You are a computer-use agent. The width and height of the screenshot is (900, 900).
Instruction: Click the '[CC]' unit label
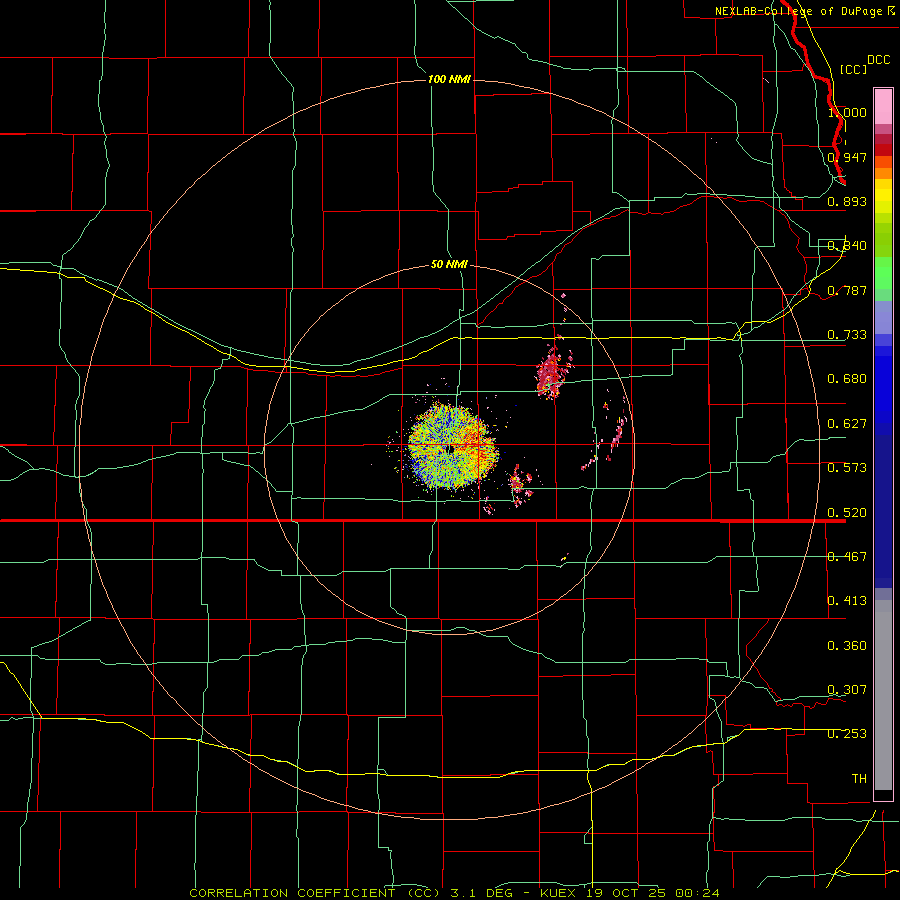pos(853,69)
